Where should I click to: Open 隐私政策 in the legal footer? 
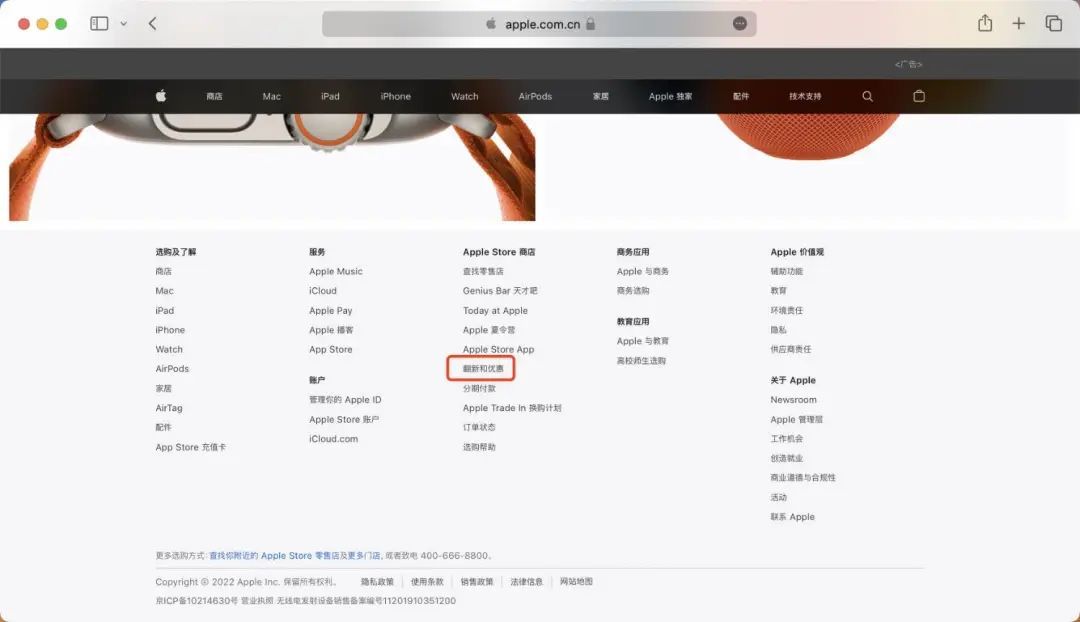click(x=377, y=582)
